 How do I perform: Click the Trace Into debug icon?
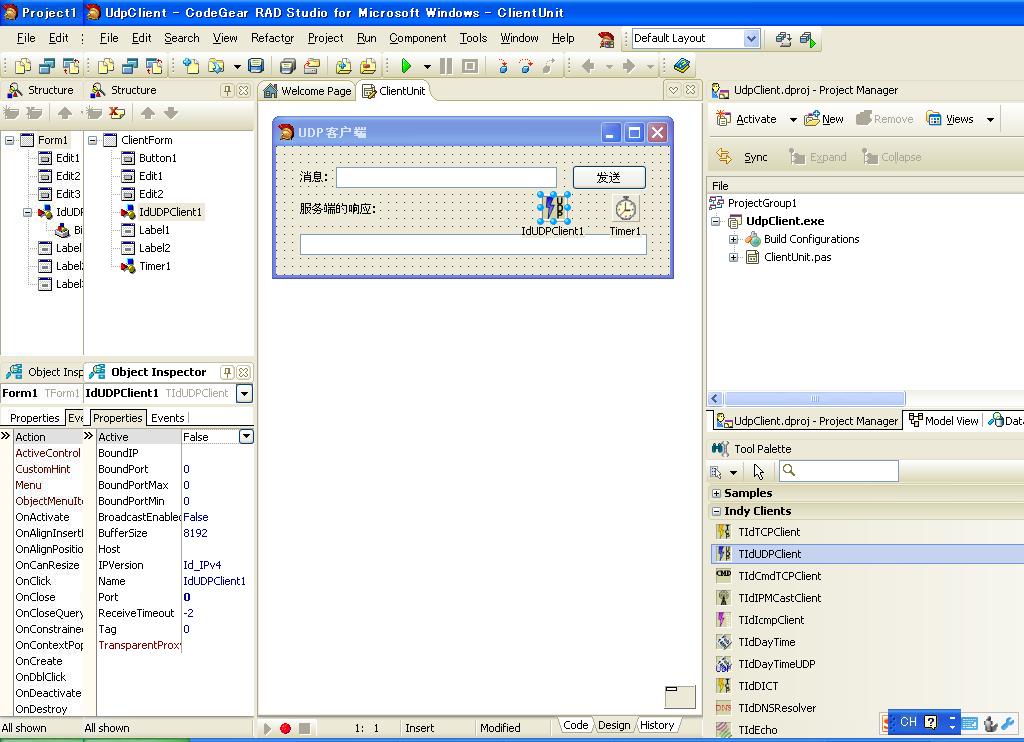[502, 66]
